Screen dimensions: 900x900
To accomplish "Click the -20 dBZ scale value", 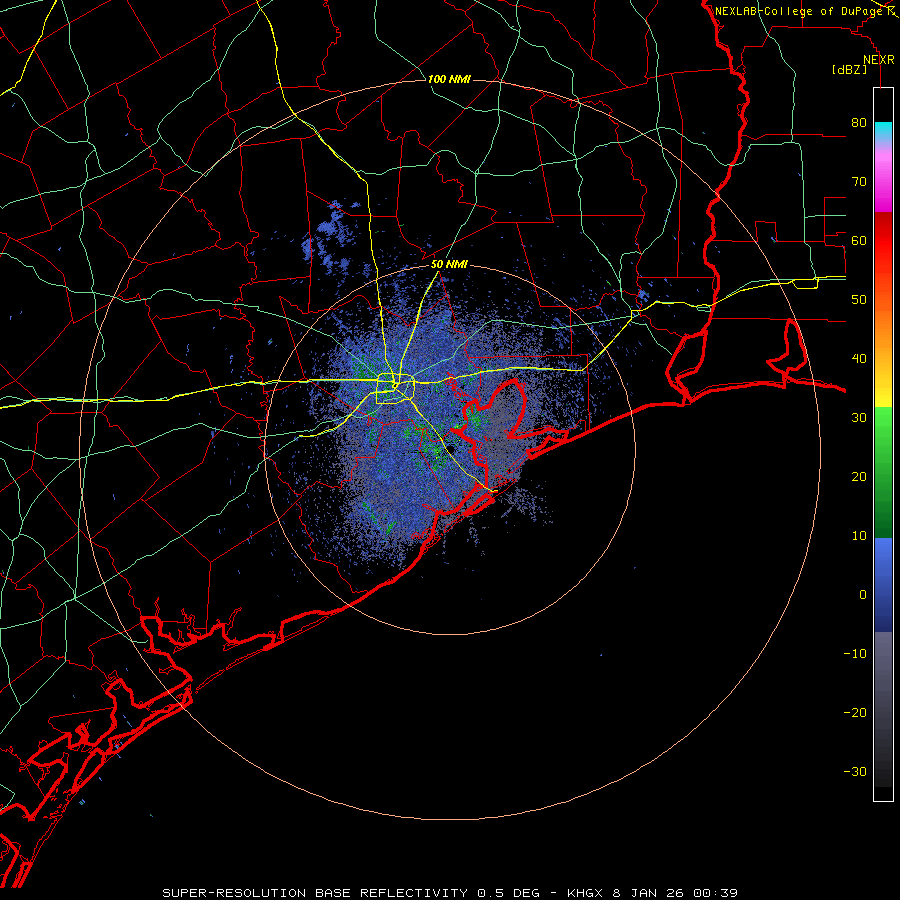I will tap(855, 712).
